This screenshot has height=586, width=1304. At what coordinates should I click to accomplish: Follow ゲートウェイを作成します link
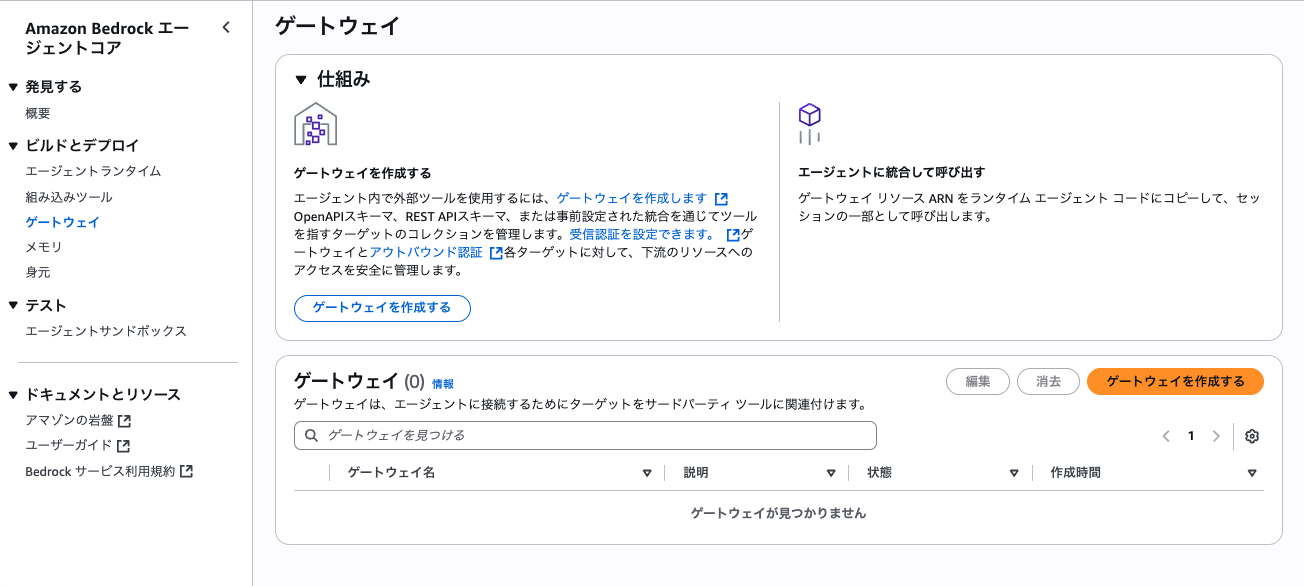[632, 198]
